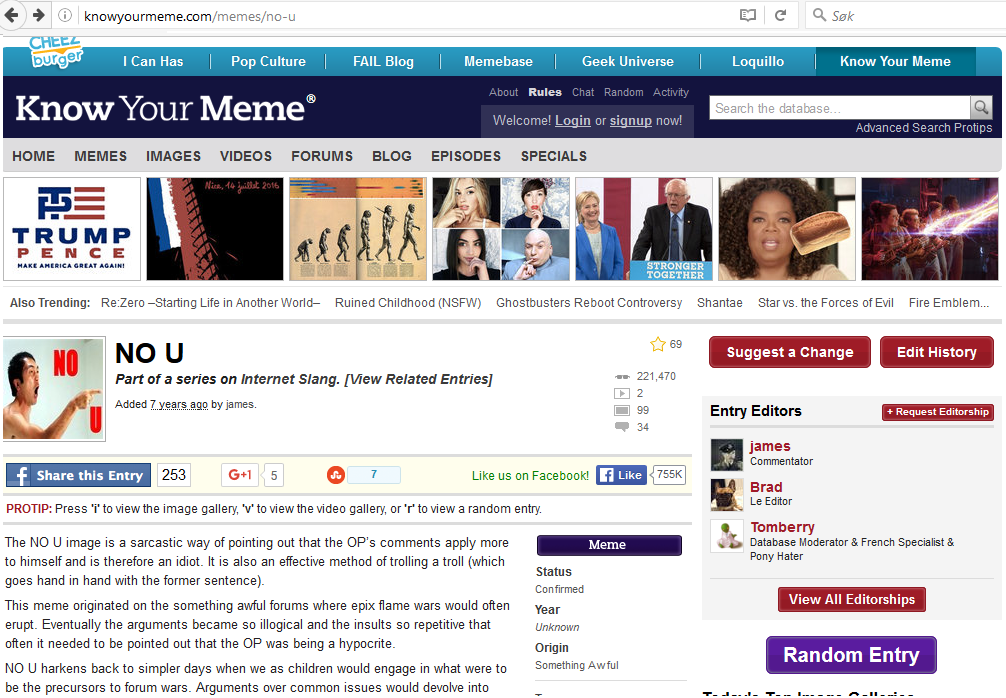
Task: Favorite the entry with the star icon
Action: pos(658,345)
